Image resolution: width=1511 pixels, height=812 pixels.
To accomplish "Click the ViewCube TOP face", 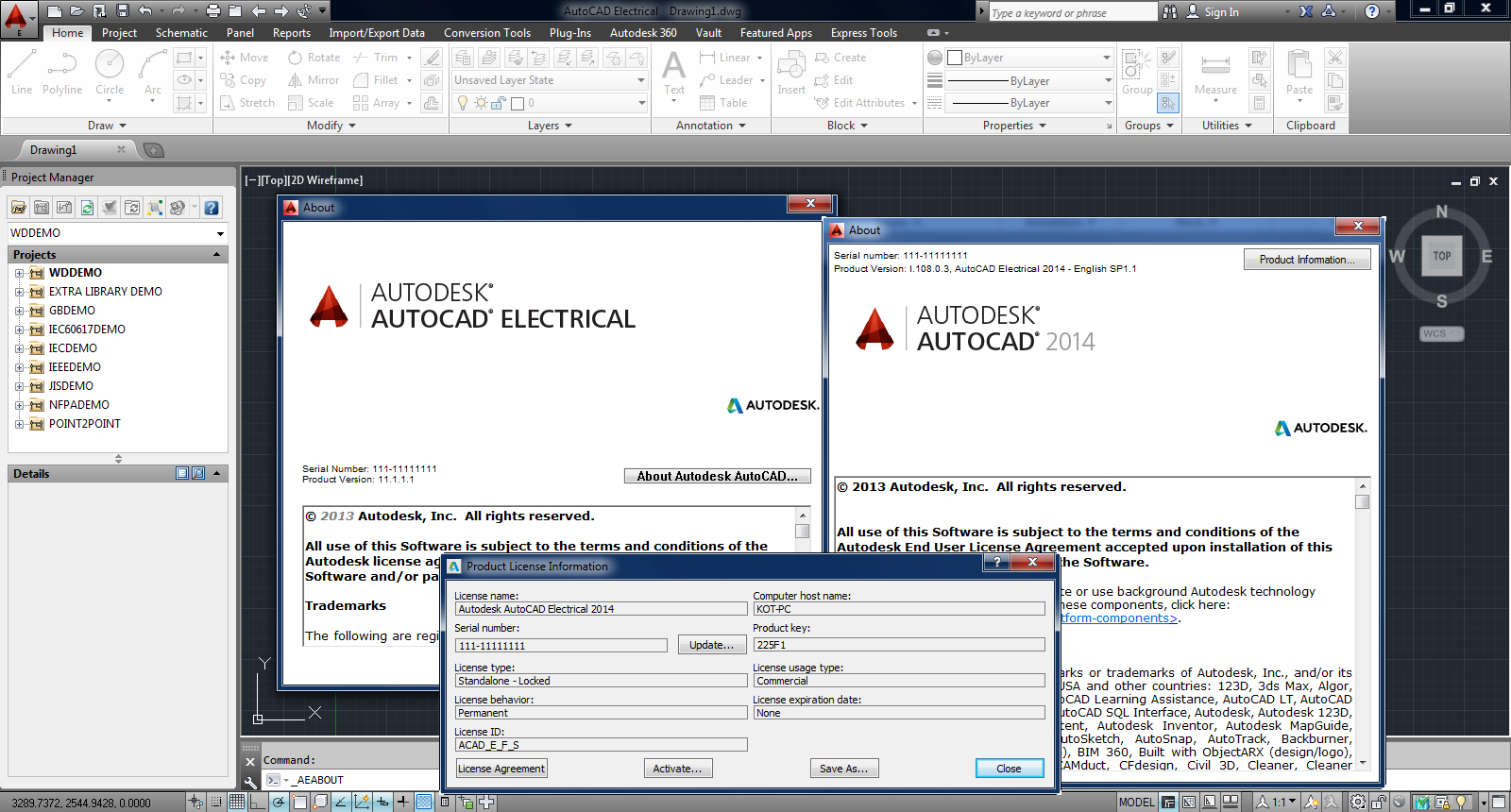I will tap(1442, 256).
